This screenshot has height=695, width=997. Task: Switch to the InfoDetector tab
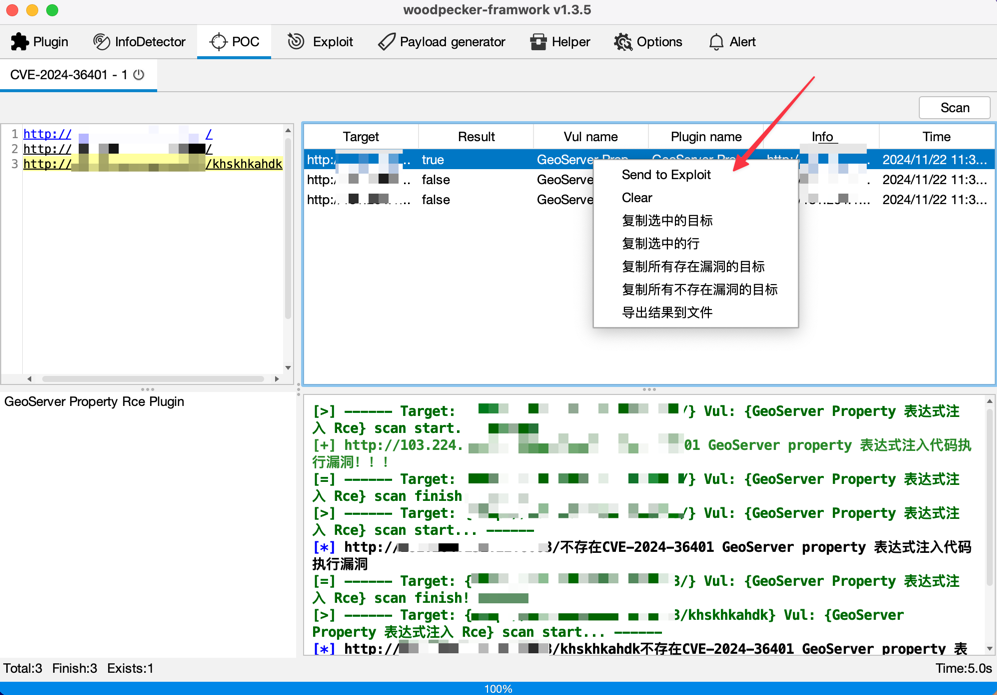pyautogui.click(x=139, y=42)
